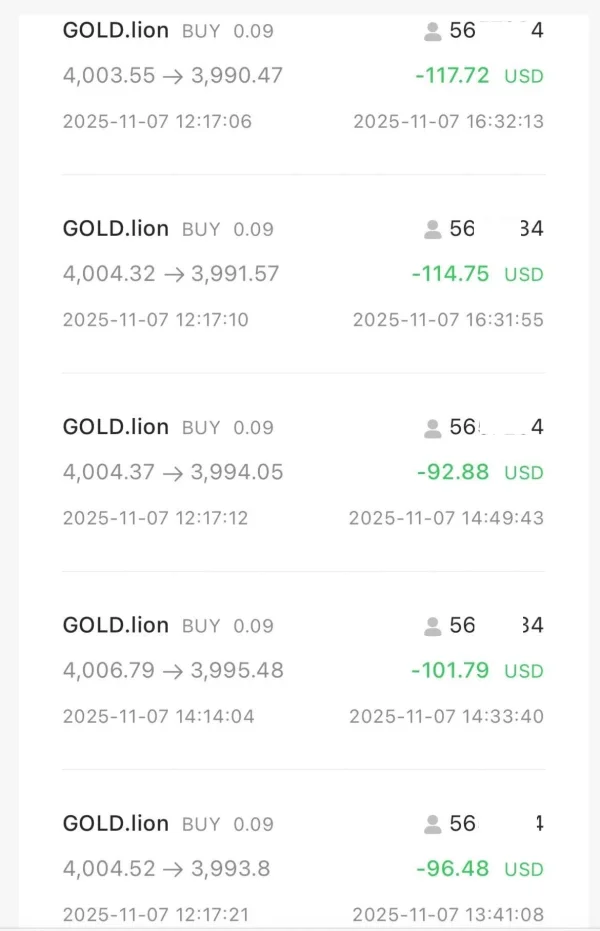Screen dimensions: 600x931
Task: Click the -92.88 USD loss amount
Action: click(454, 472)
